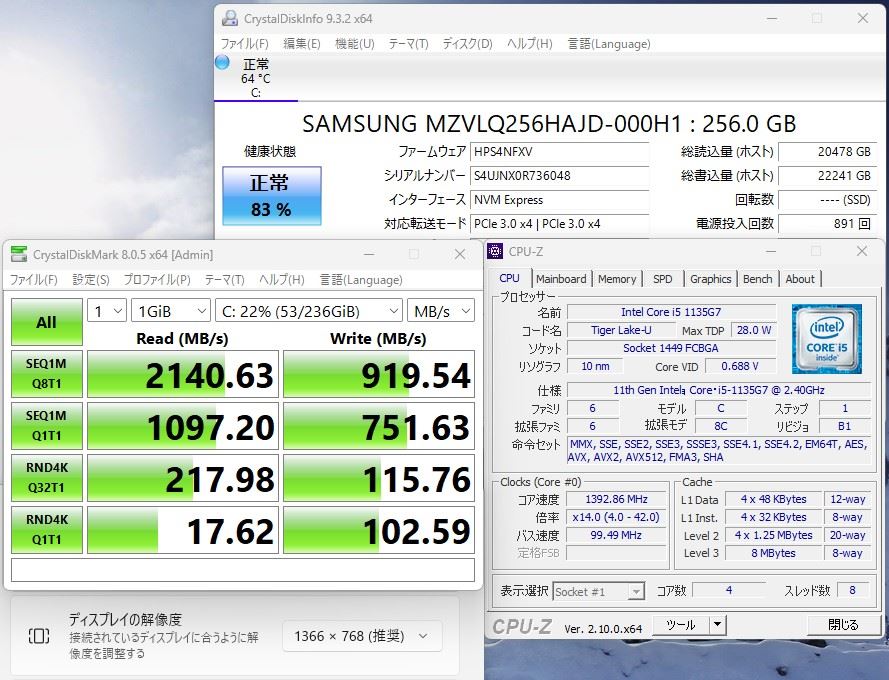Click the RND4K Q32T1 write result 115.76

pyautogui.click(x=379, y=478)
